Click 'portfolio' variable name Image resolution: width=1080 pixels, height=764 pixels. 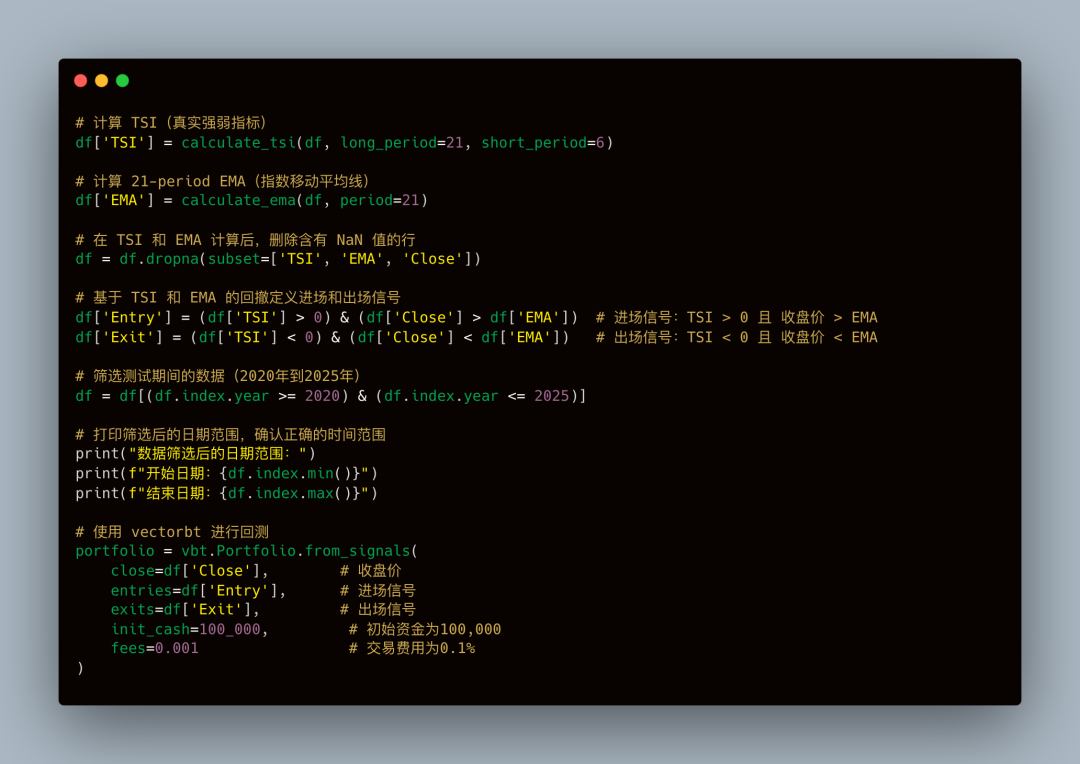(x=115, y=551)
